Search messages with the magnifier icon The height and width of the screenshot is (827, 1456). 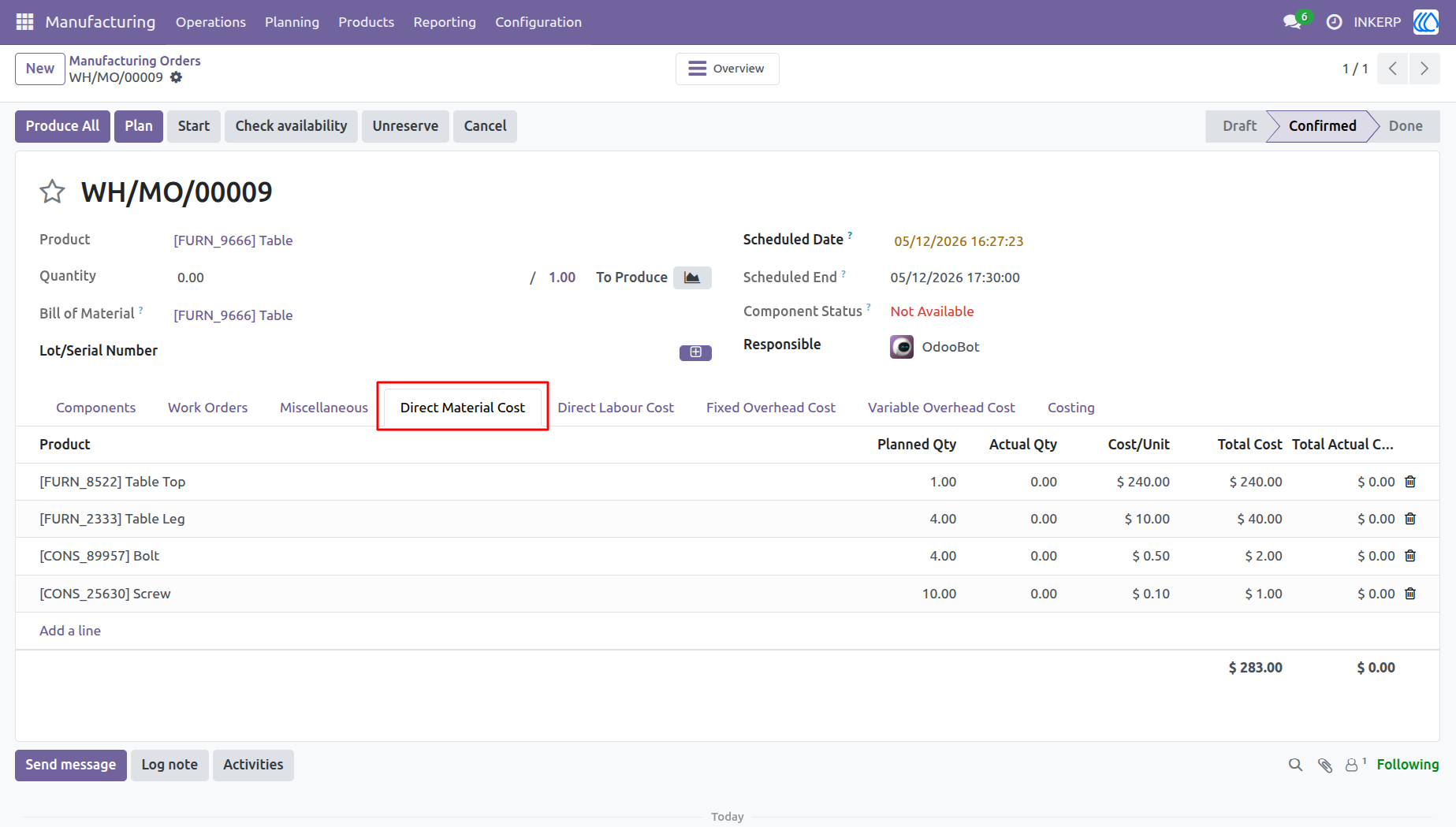tap(1295, 765)
